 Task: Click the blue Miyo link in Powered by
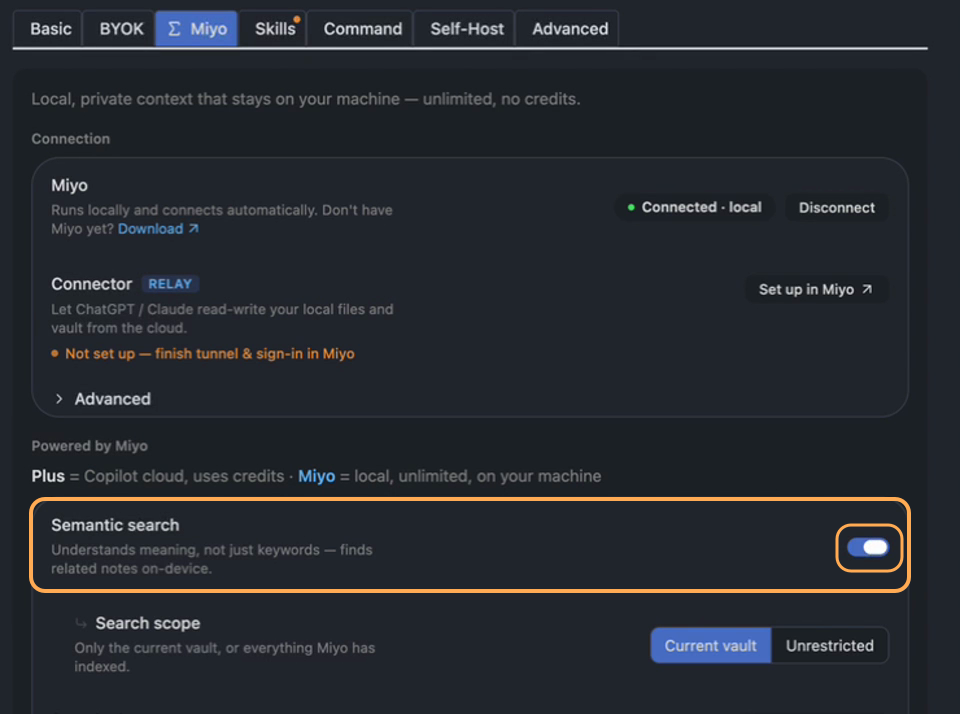(317, 476)
